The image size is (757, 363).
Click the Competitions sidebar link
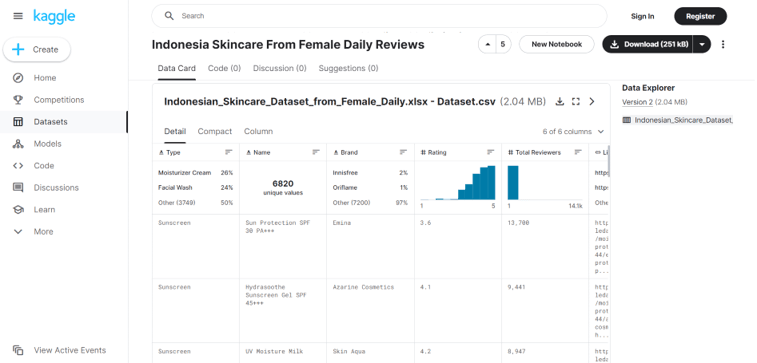[x=59, y=100]
